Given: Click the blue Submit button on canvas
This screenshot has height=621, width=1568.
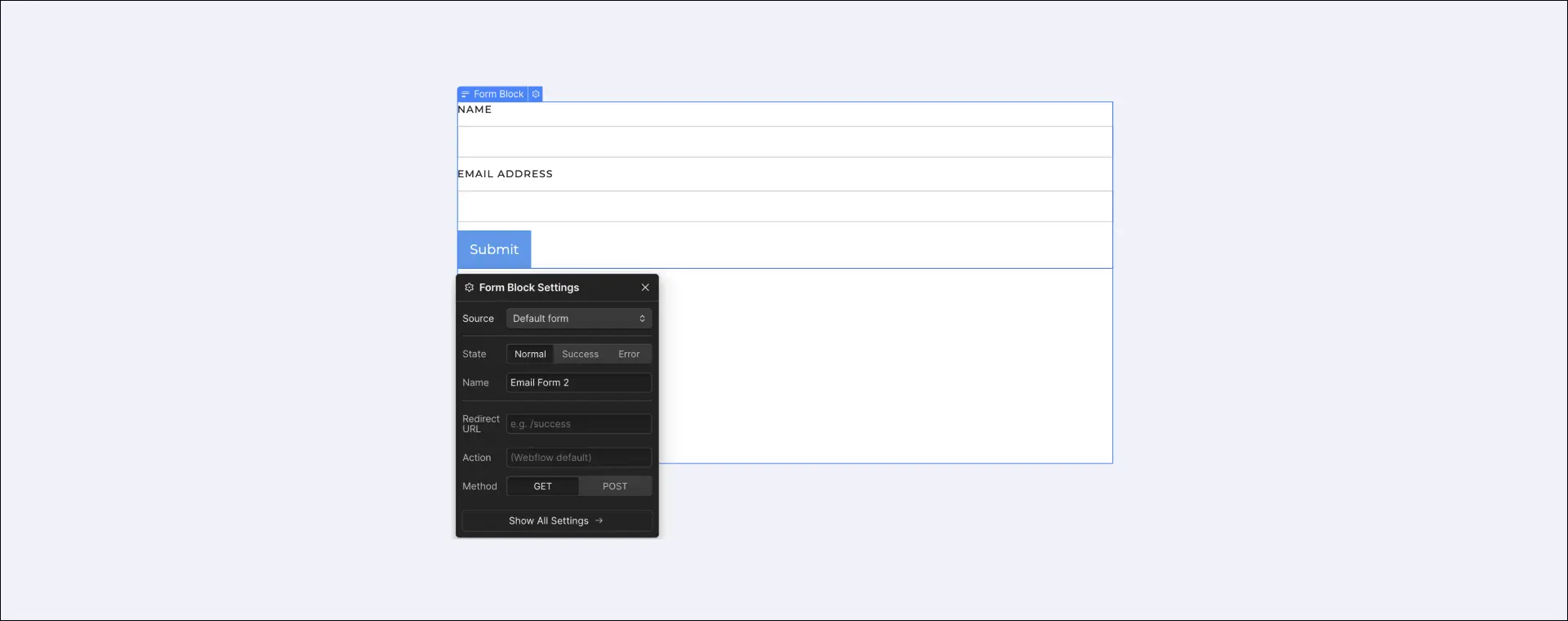Looking at the screenshot, I should [494, 249].
